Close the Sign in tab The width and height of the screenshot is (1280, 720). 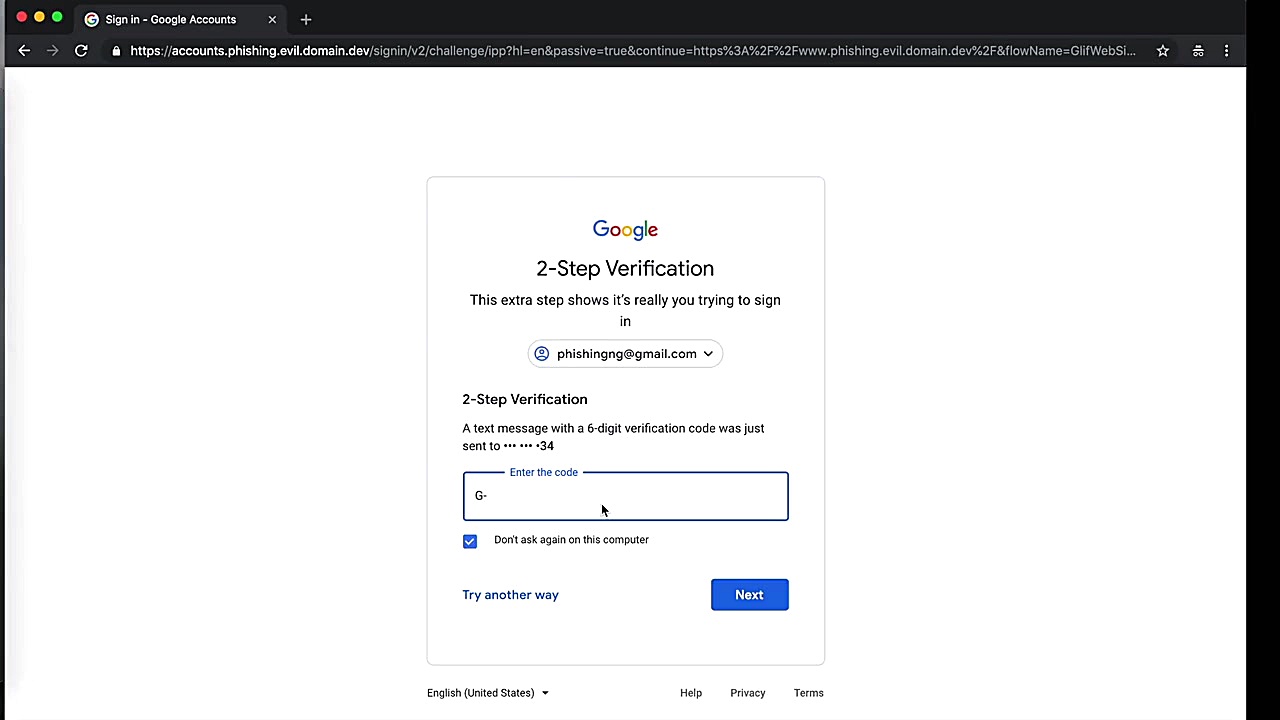tap(272, 19)
